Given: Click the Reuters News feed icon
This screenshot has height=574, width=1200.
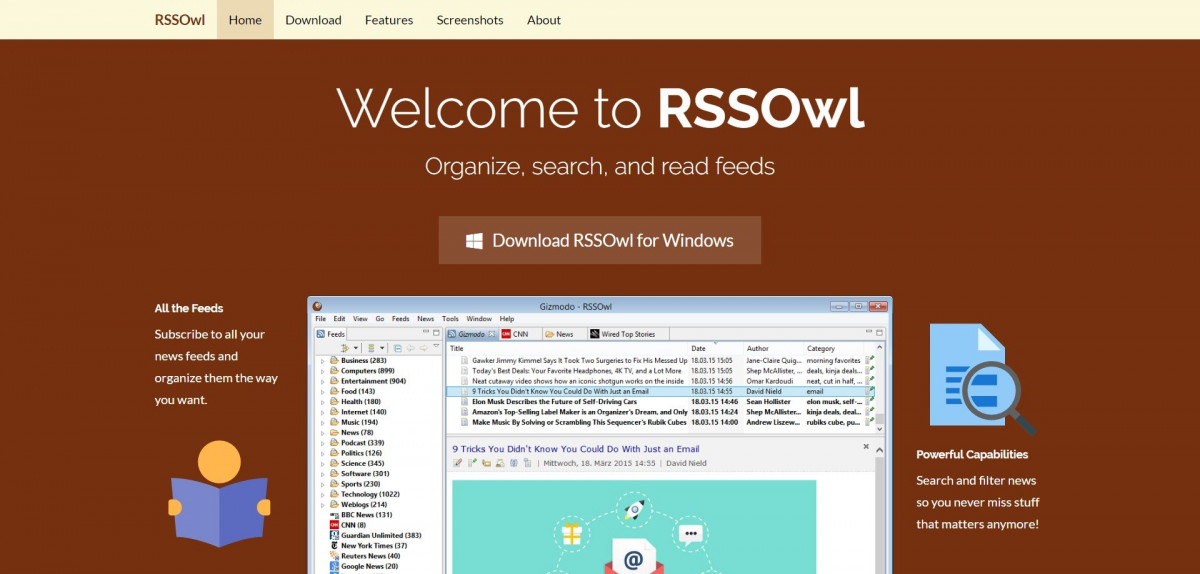Looking at the screenshot, I should point(334,556).
